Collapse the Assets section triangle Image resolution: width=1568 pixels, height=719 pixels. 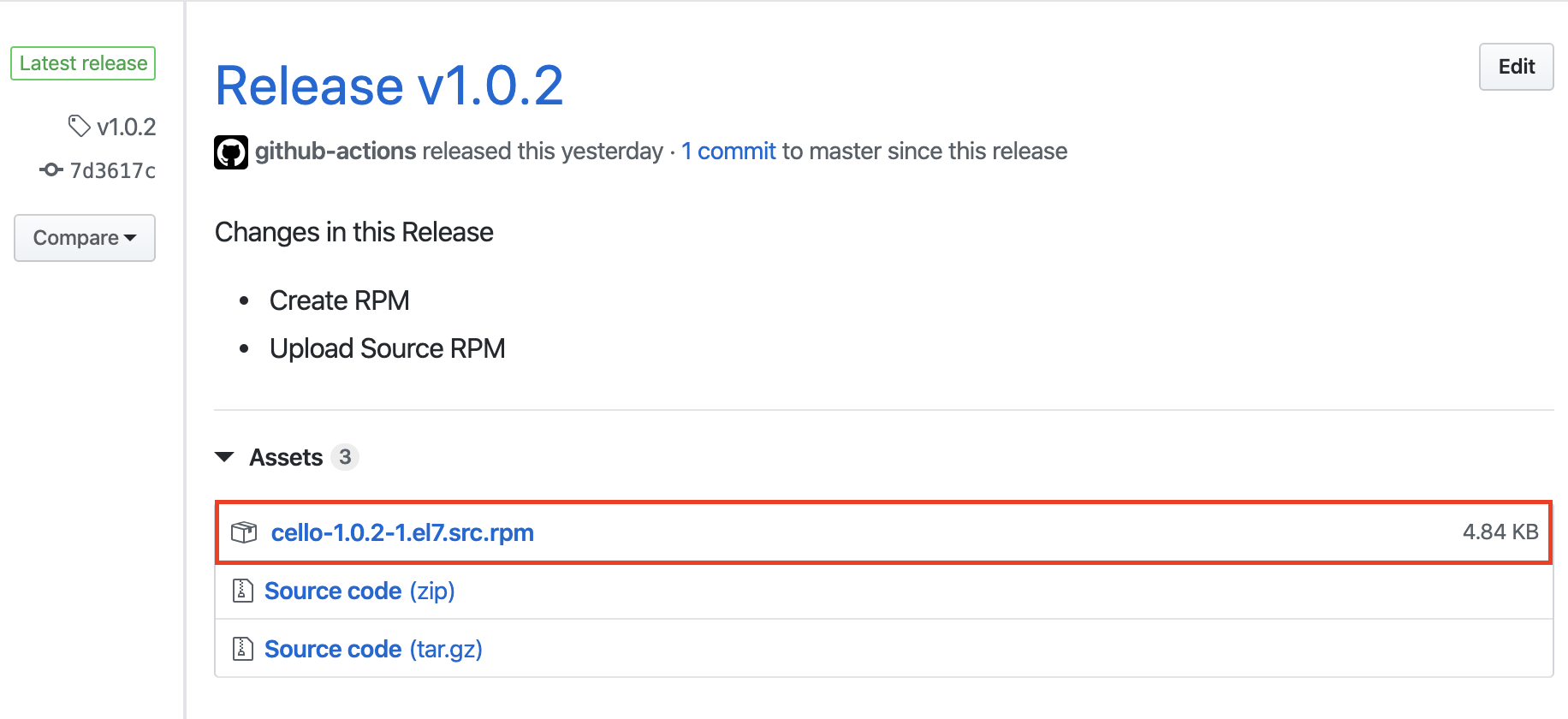[x=224, y=457]
